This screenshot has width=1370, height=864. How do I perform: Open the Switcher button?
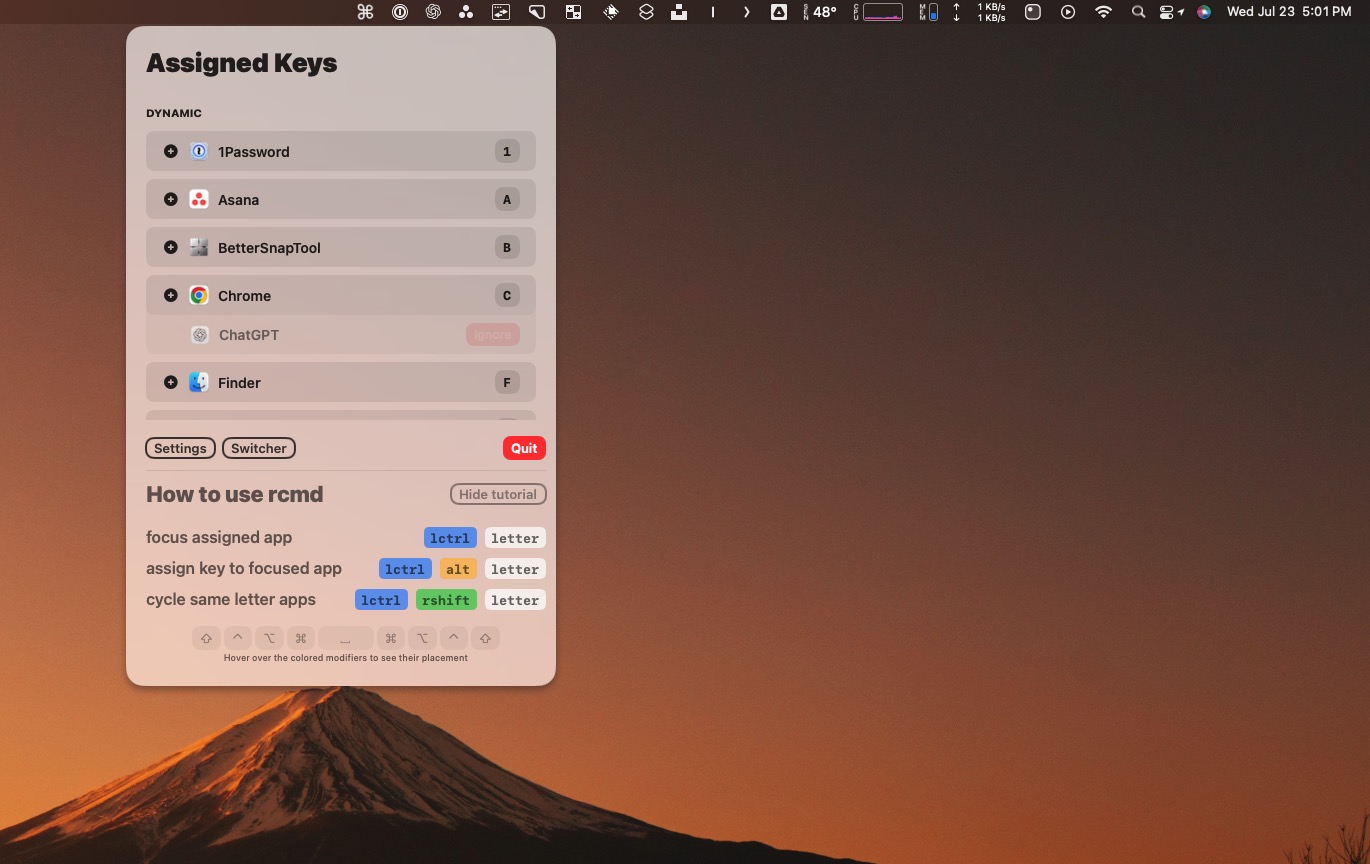(x=259, y=448)
